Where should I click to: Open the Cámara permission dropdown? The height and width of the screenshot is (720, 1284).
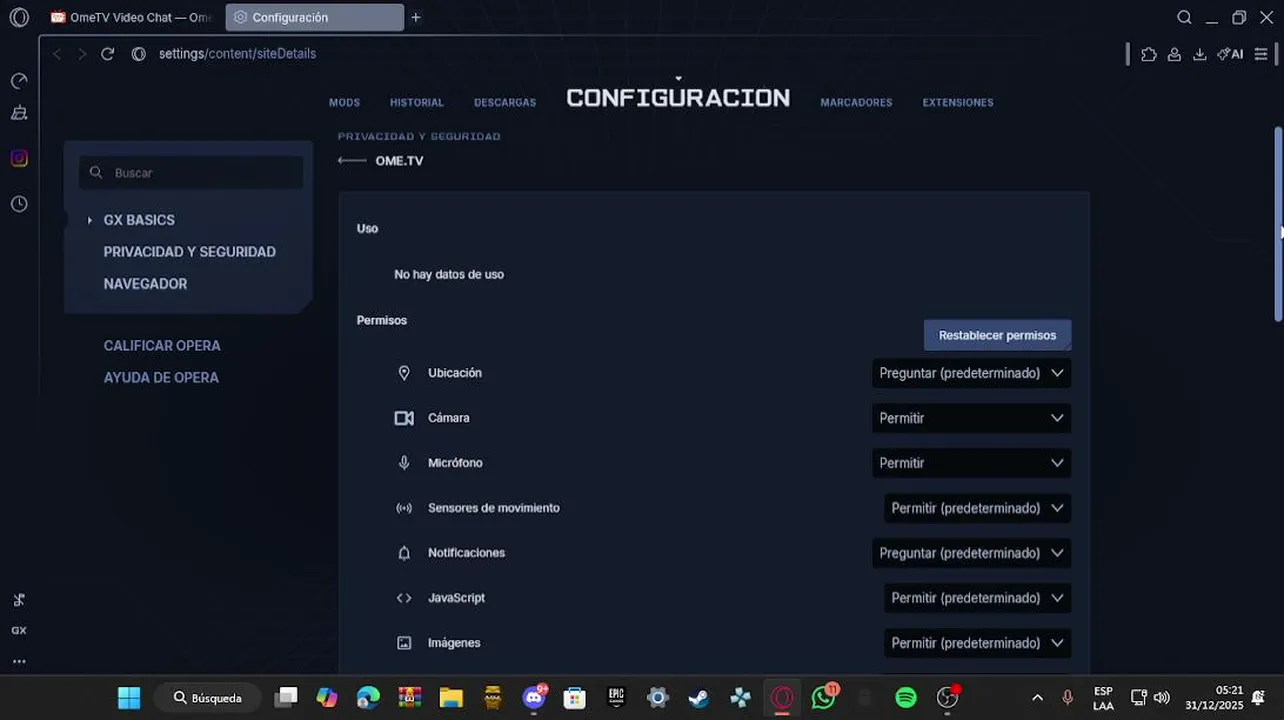[971, 418]
